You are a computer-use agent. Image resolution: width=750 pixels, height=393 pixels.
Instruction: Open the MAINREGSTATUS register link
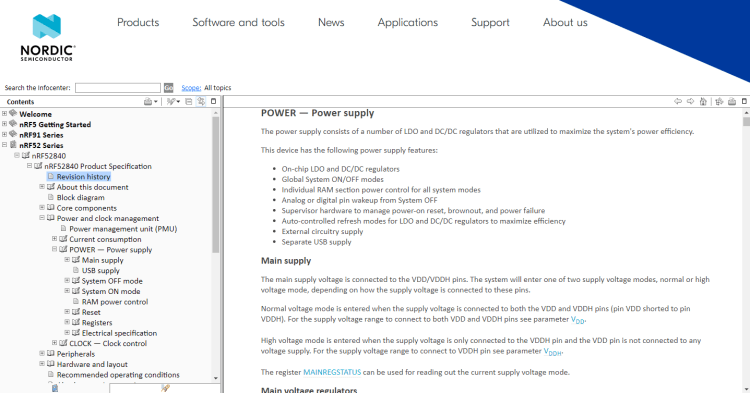click(x=332, y=372)
